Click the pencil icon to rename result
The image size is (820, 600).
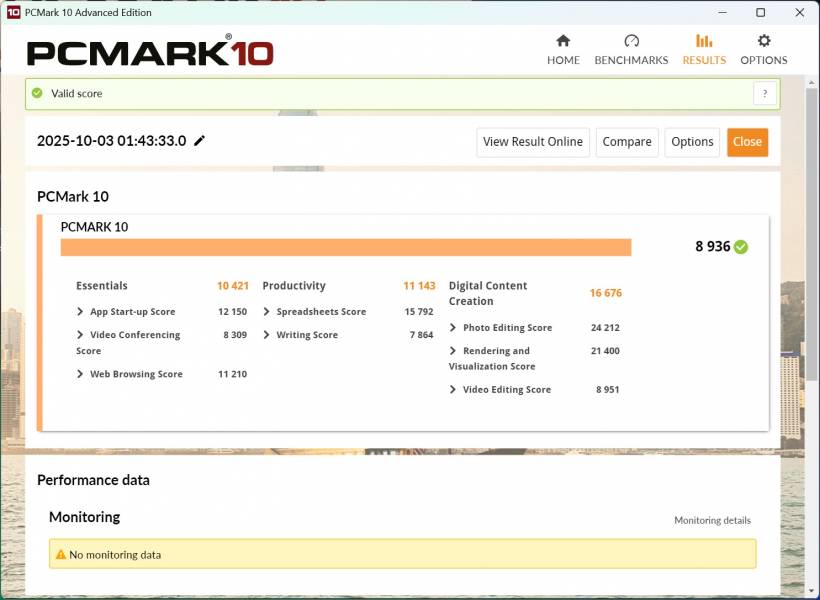pyautogui.click(x=200, y=141)
